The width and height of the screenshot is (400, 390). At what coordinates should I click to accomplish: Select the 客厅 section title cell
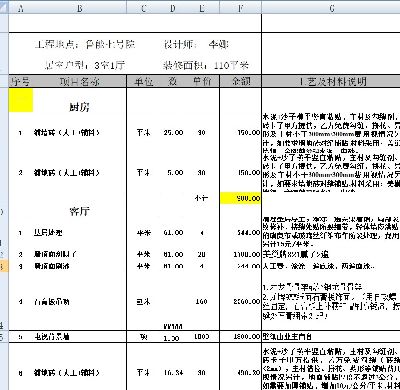click(x=80, y=211)
